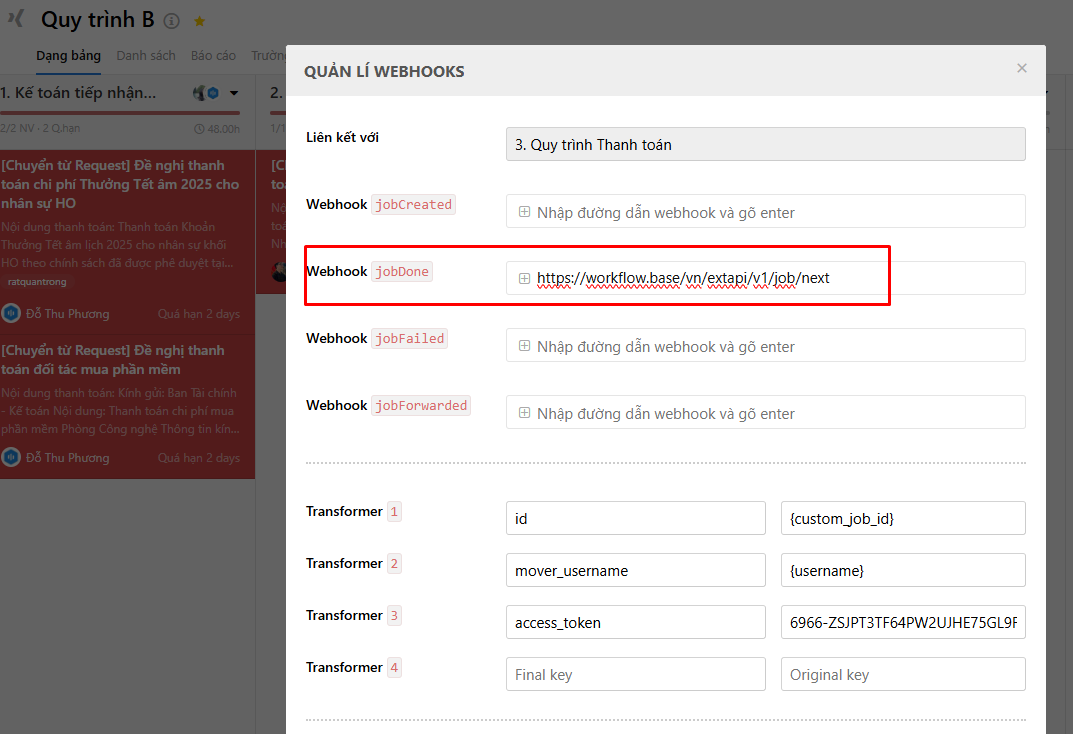Open the 'đối tác mua phần mềm' job card
Screen dimensions: 1073x734
127,406
